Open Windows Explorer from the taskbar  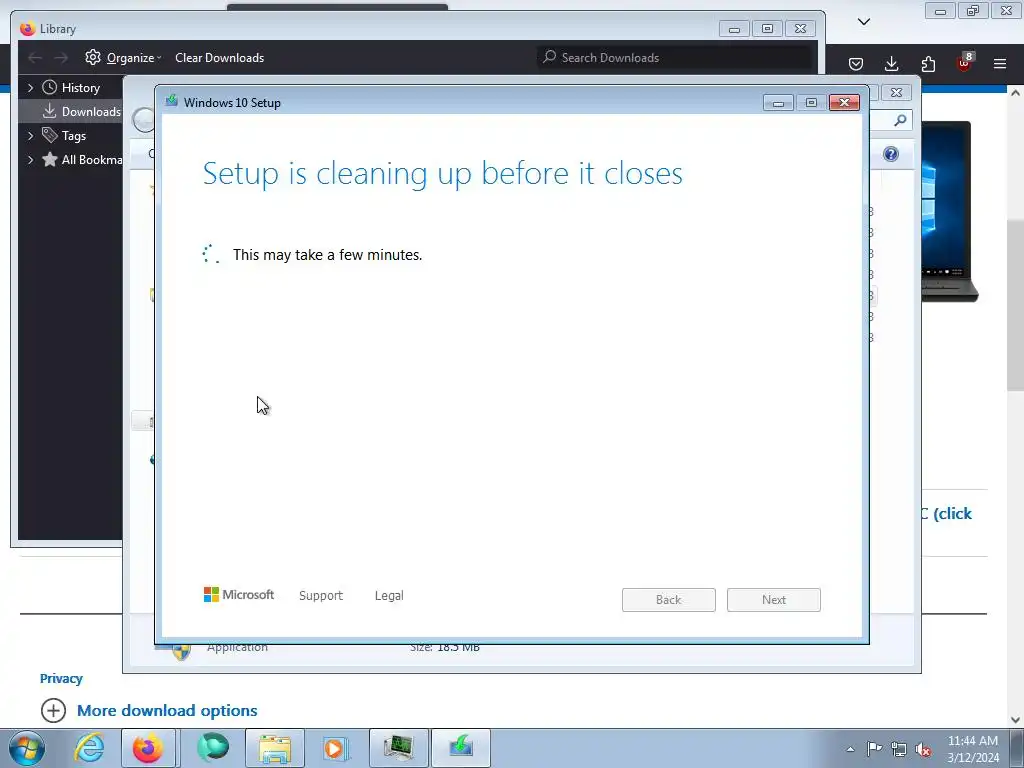(x=275, y=748)
